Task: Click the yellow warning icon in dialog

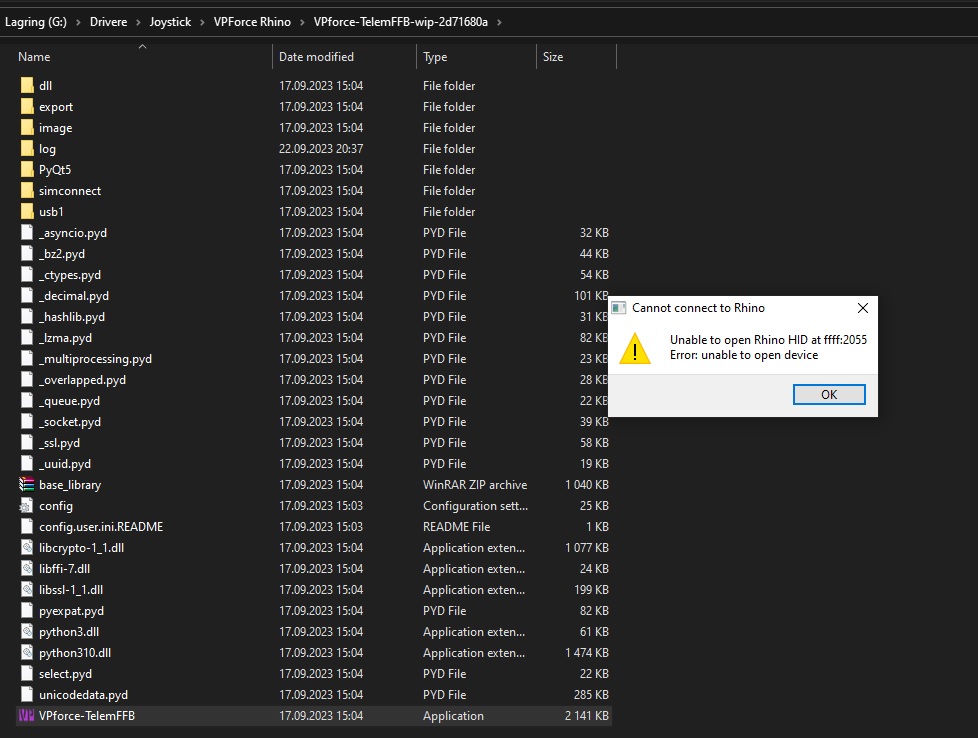Action: (635, 349)
